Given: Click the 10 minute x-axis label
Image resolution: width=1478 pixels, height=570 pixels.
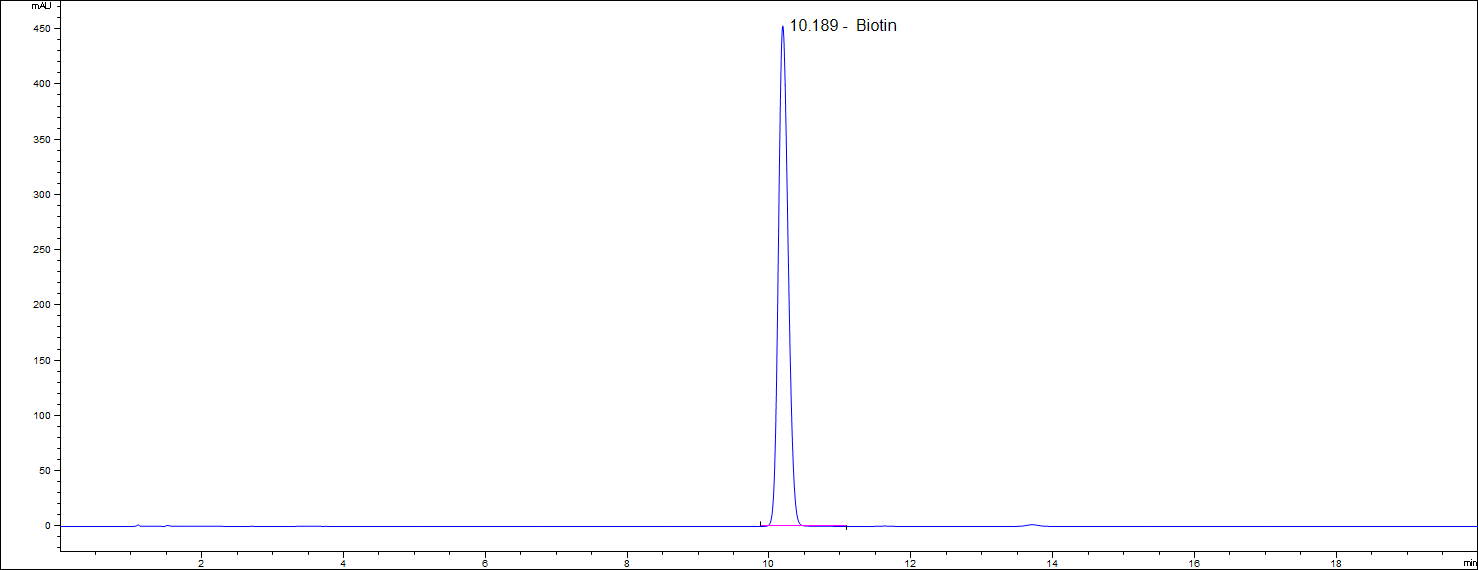Looking at the screenshot, I should tap(769, 563).
